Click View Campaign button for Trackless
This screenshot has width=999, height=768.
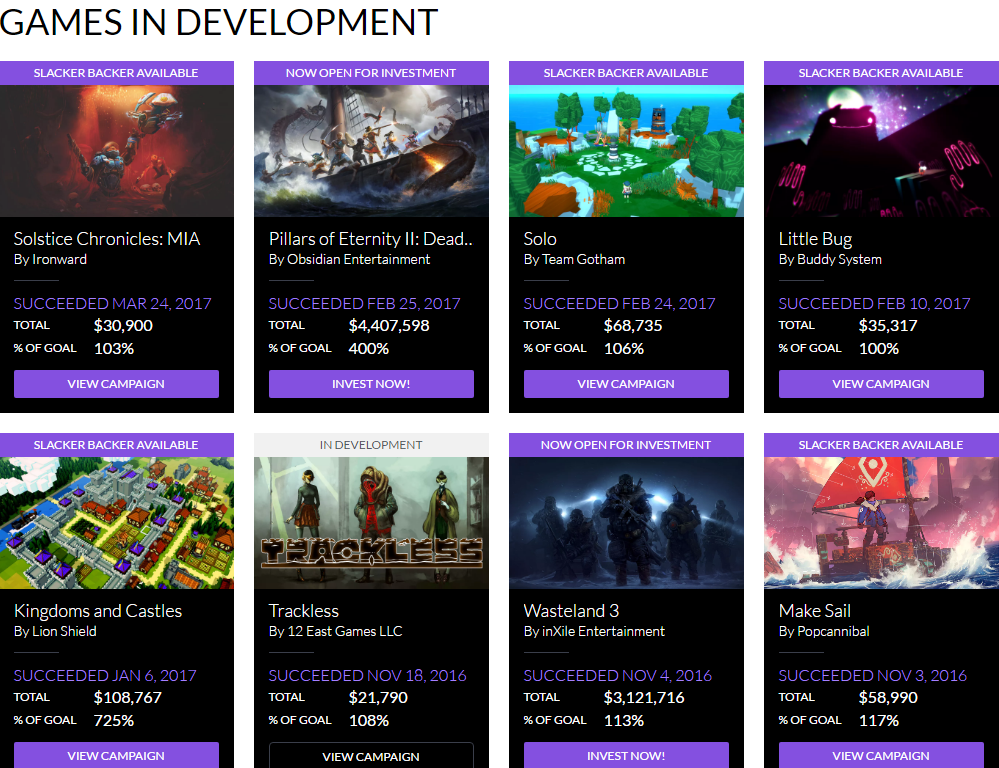tap(371, 755)
